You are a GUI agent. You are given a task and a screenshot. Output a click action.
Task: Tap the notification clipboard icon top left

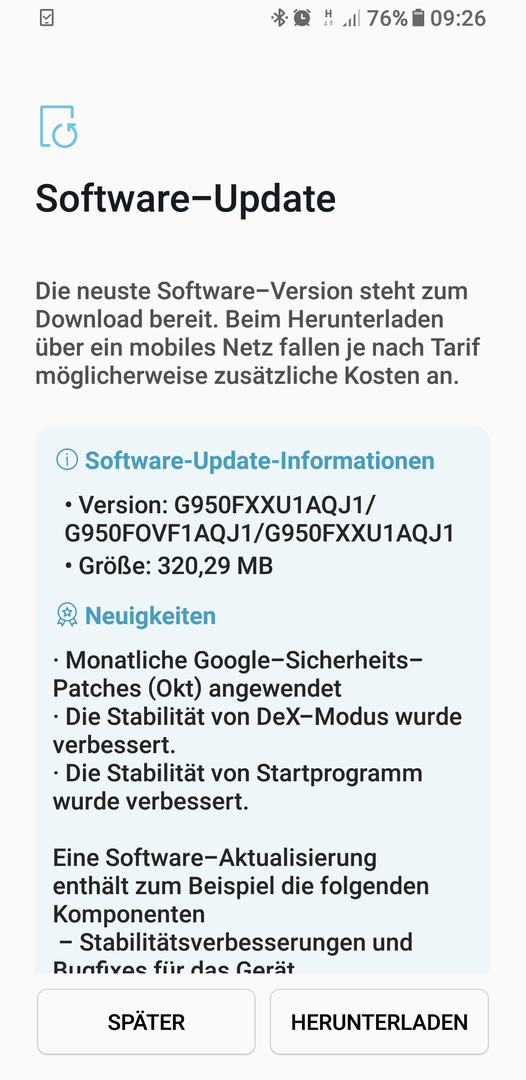[47, 18]
